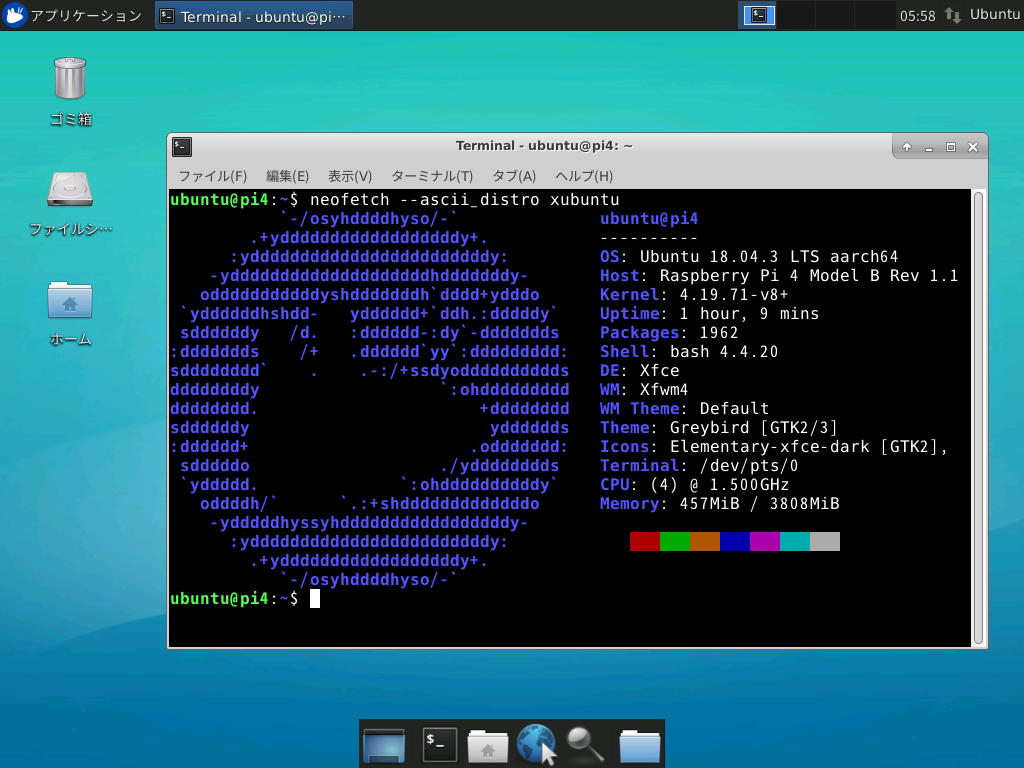
Task: Open the home folder launcher in the dock
Action: tap(487, 744)
